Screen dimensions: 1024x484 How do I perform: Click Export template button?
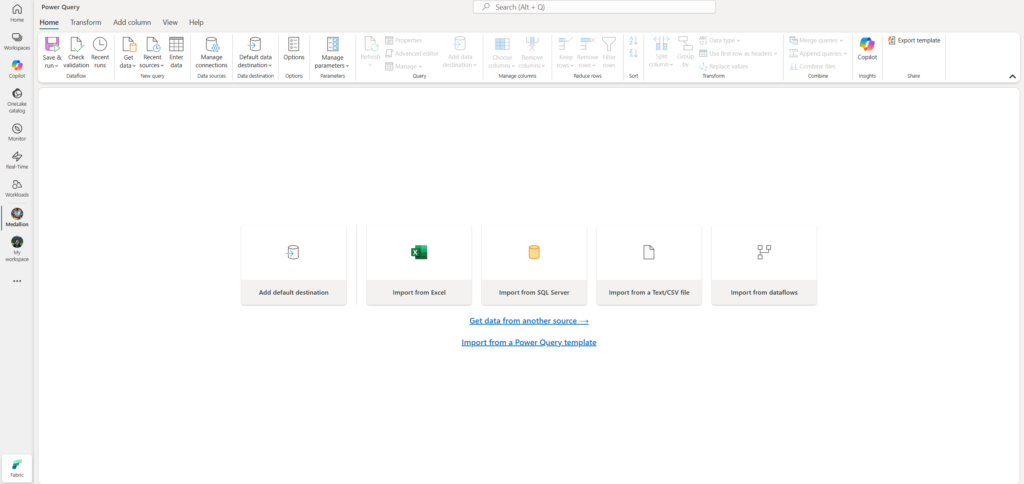pyautogui.click(x=913, y=40)
